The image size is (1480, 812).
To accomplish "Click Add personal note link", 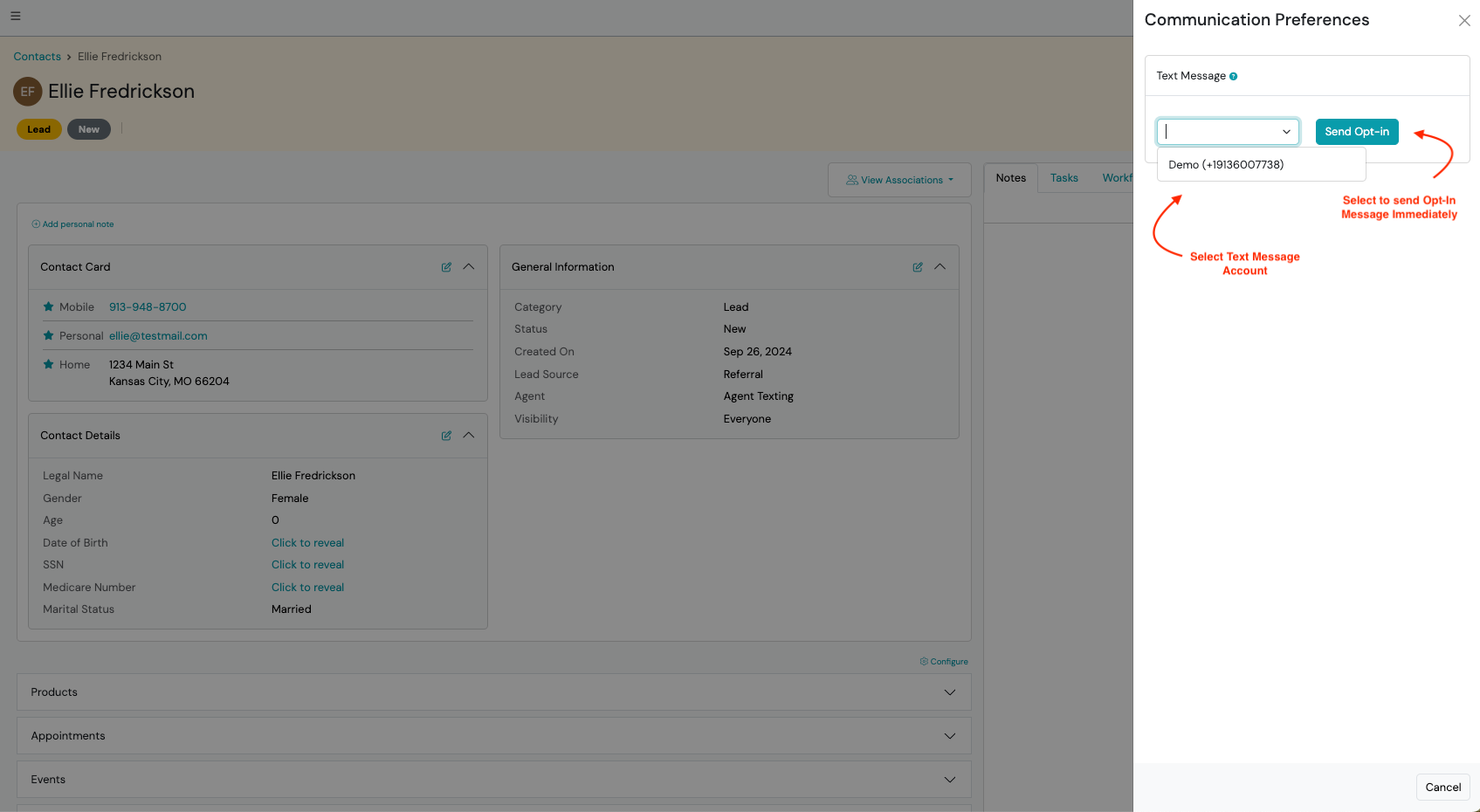I will pyautogui.click(x=73, y=224).
